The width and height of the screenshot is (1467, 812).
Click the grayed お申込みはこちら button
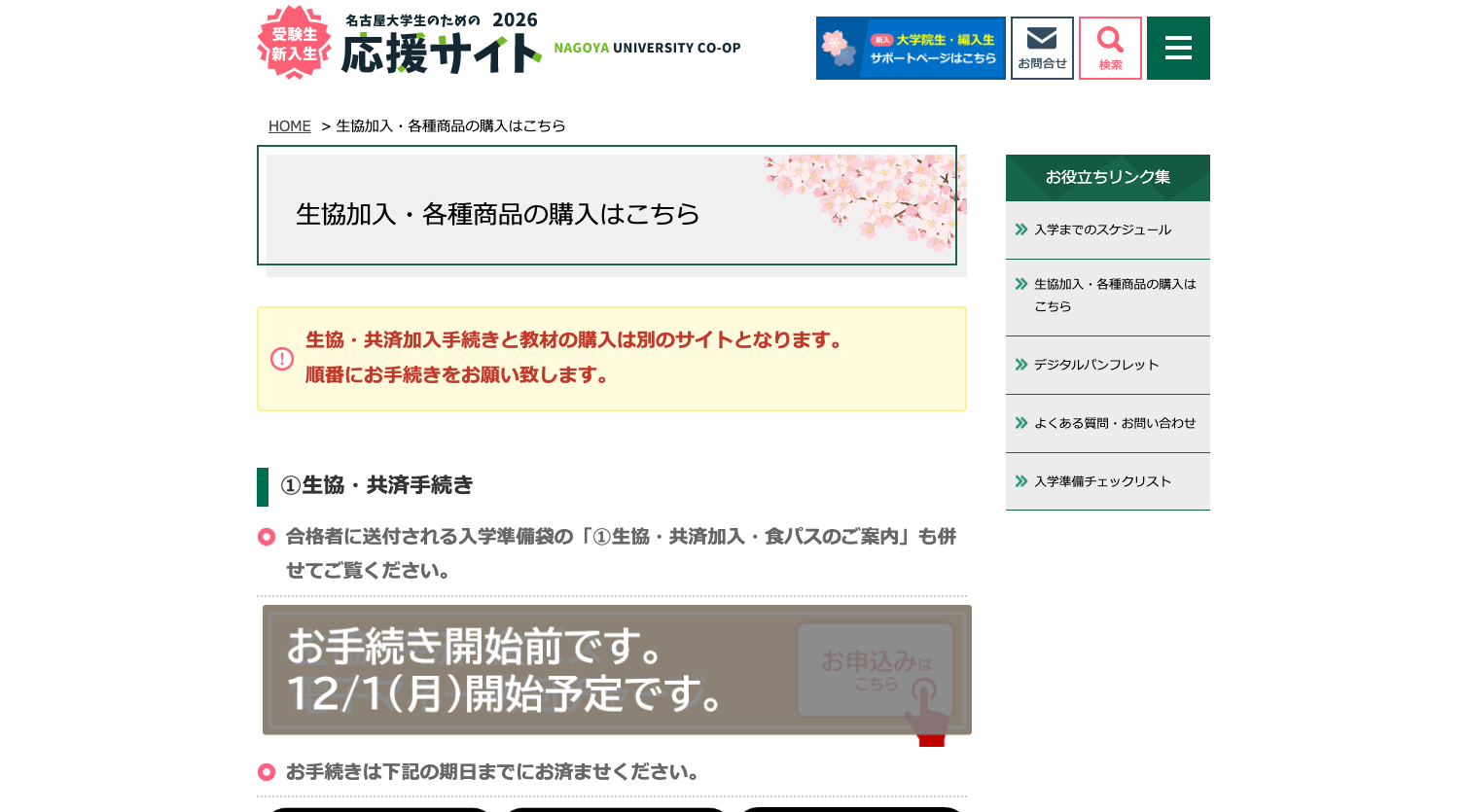coord(875,669)
